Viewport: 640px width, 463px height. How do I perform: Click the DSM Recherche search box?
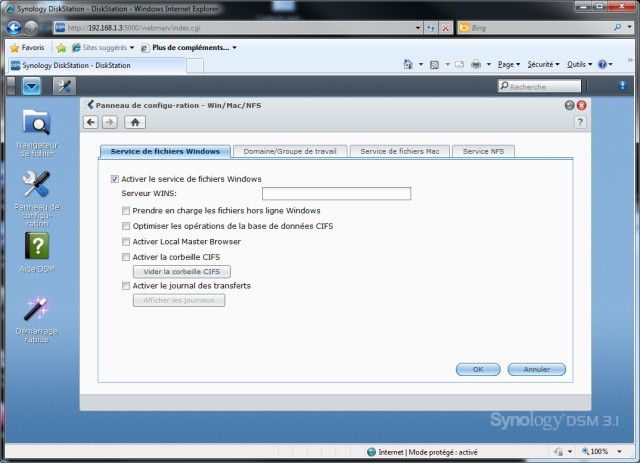click(539, 86)
